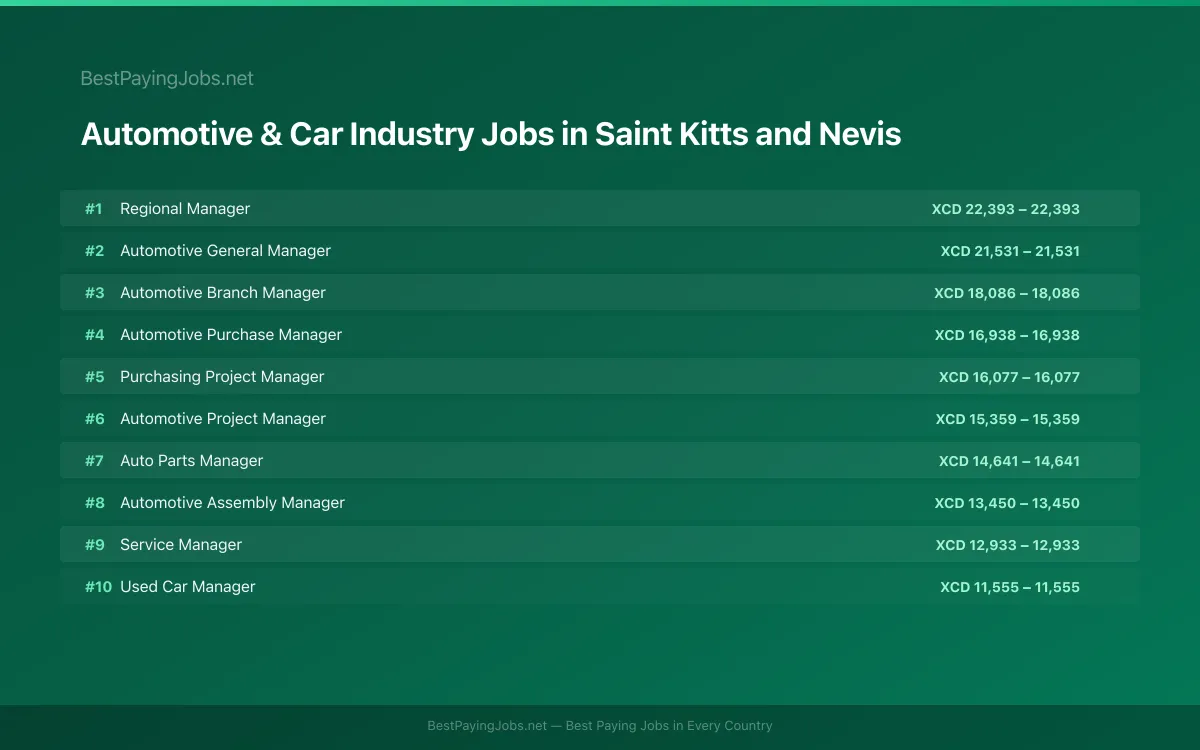Click salary XCD 18,086 – 18,086
Viewport: 1200px width, 750px height.
pyautogui.click(x=1007, y=293)
